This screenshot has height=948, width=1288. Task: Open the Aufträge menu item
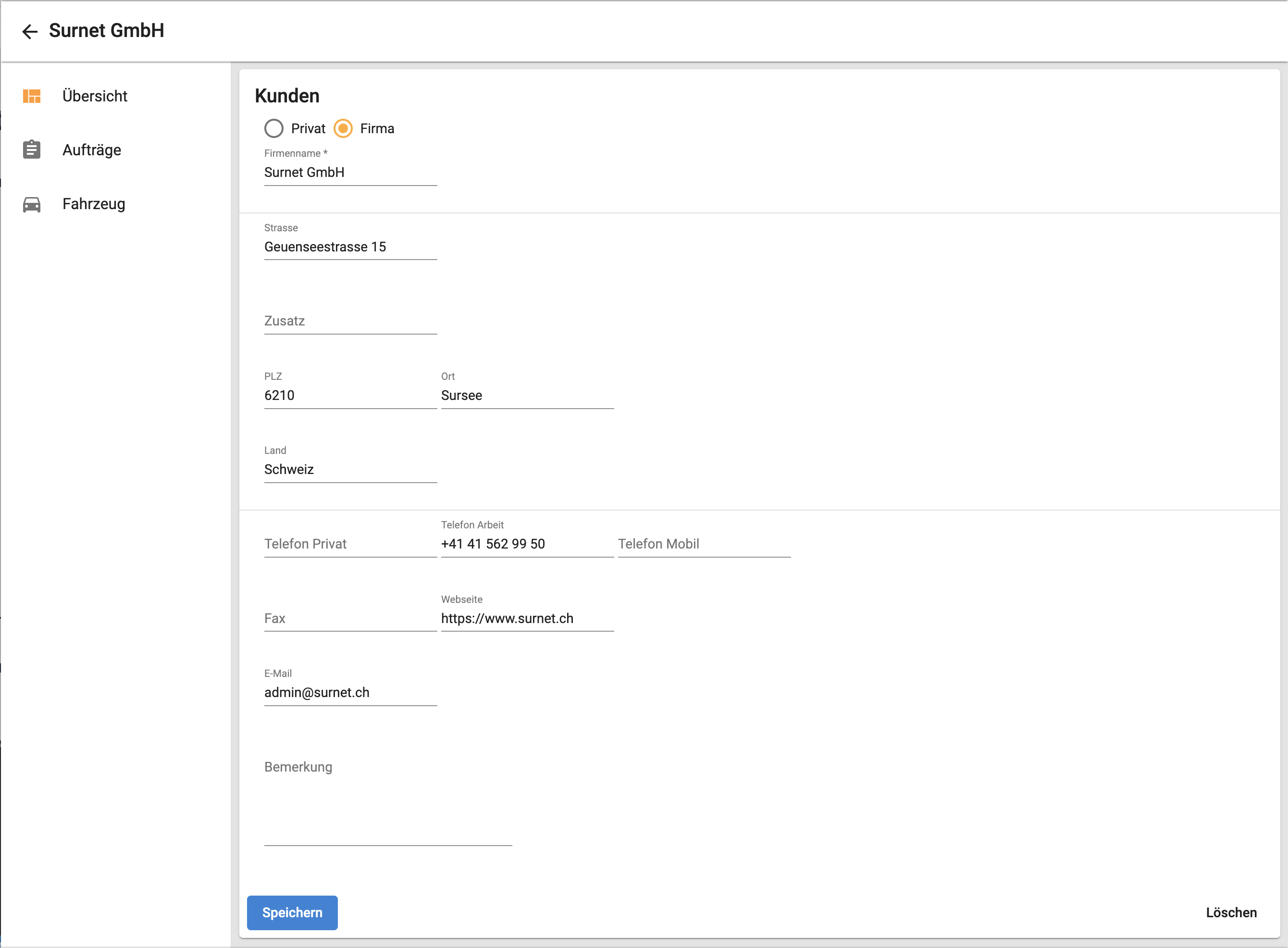click(x=115, y=150)
